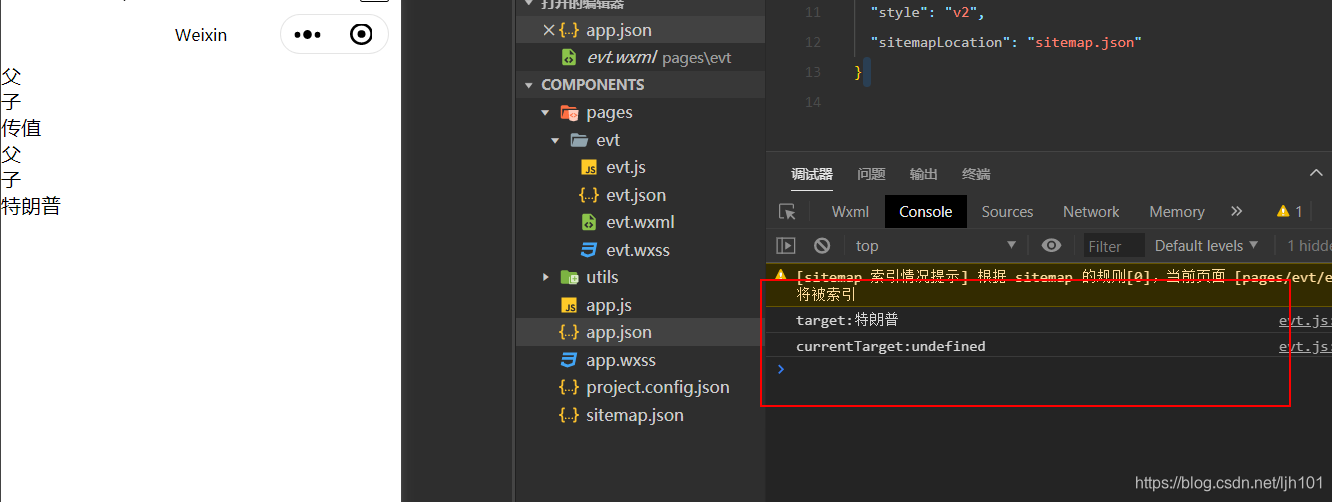Click the sitemap.json braces icon
The width and height of the screenshot is (1332, 502).
pyautogui.click(x=569, y=415)
